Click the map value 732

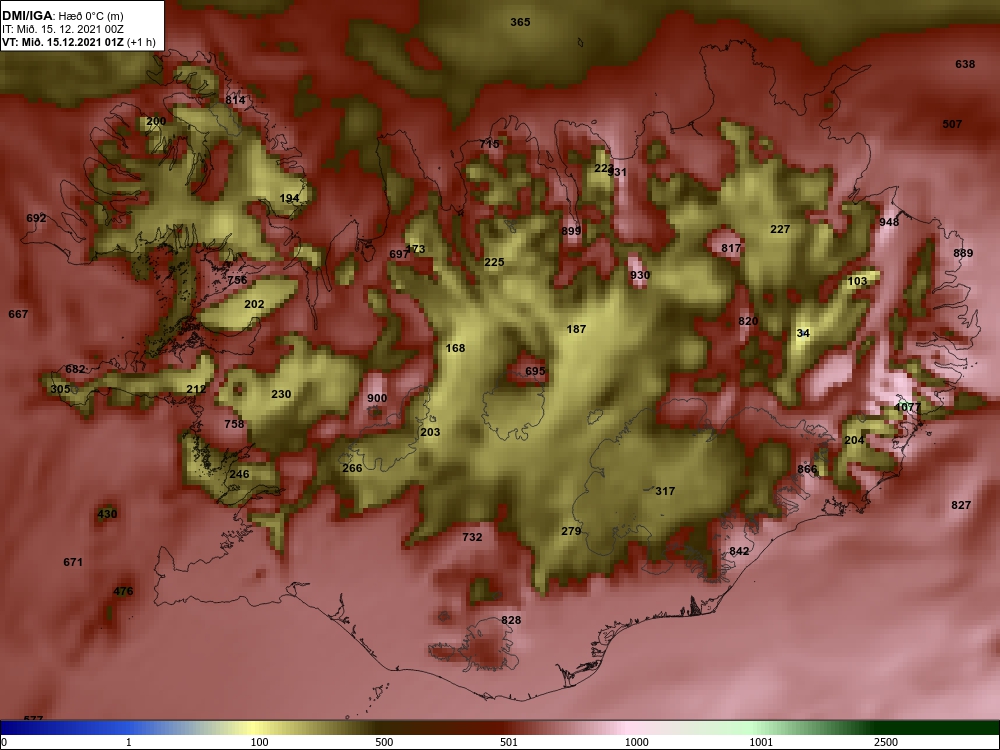pos(473,537)
